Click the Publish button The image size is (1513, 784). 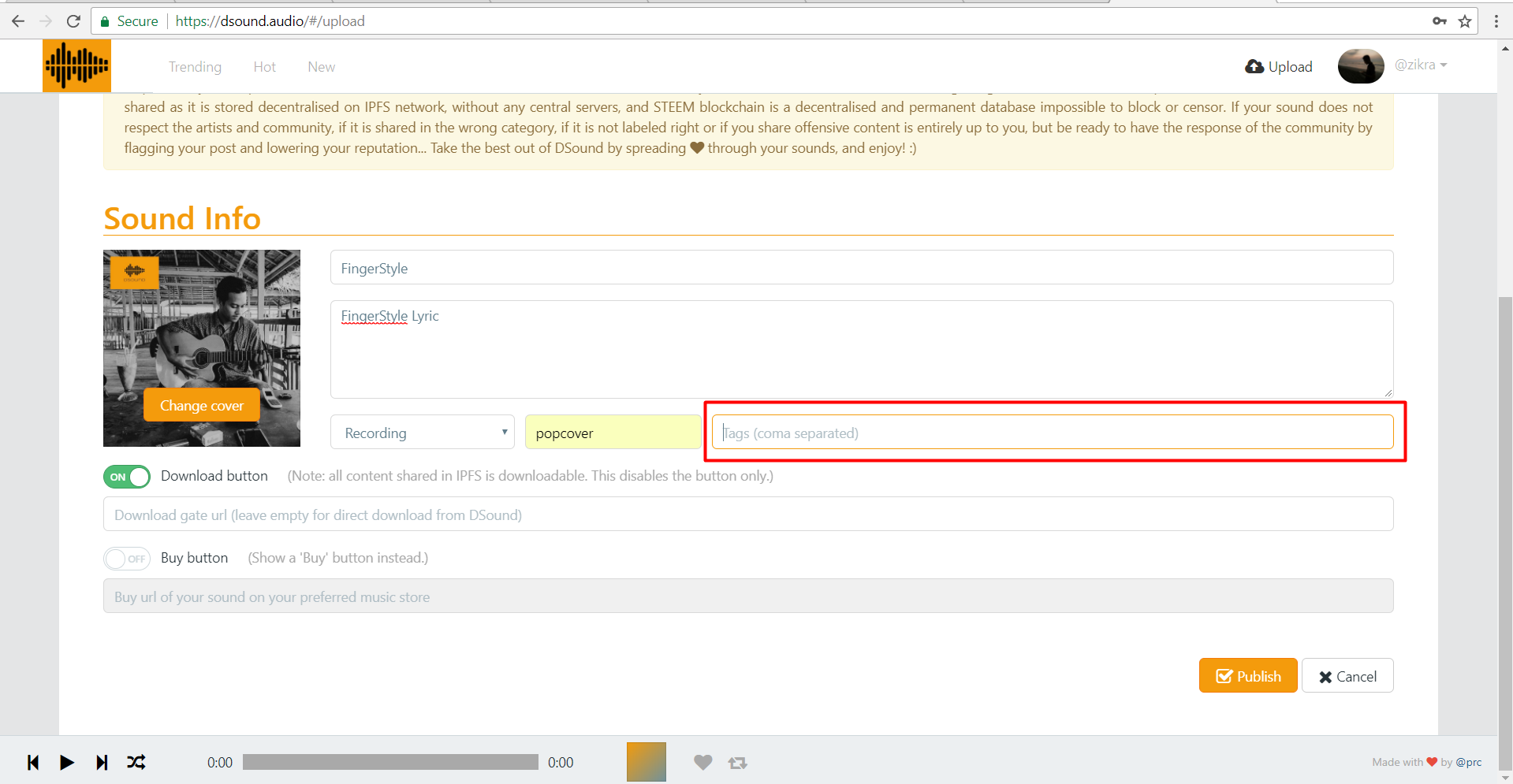[x=1248, y=676]
